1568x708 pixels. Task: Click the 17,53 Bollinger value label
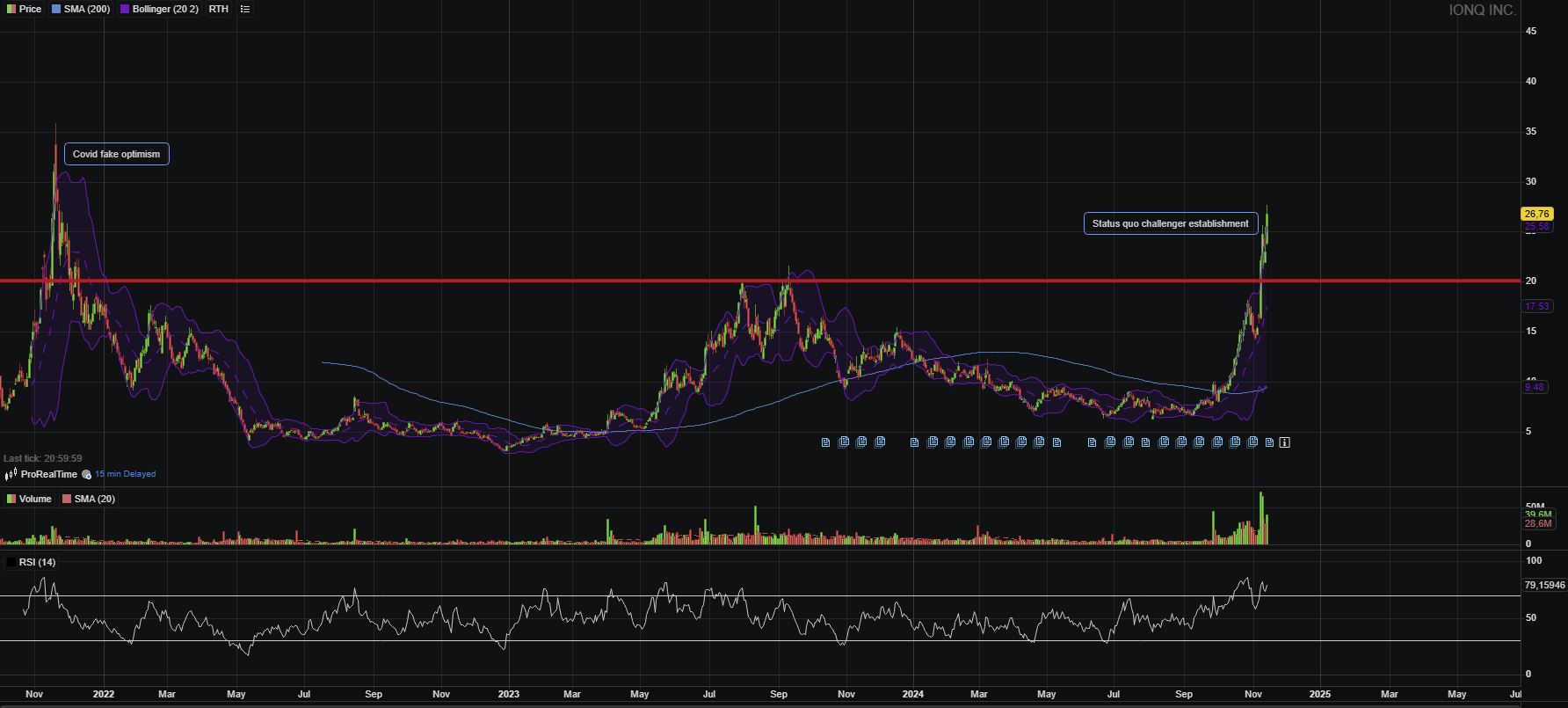click(x=1536, y=306)
